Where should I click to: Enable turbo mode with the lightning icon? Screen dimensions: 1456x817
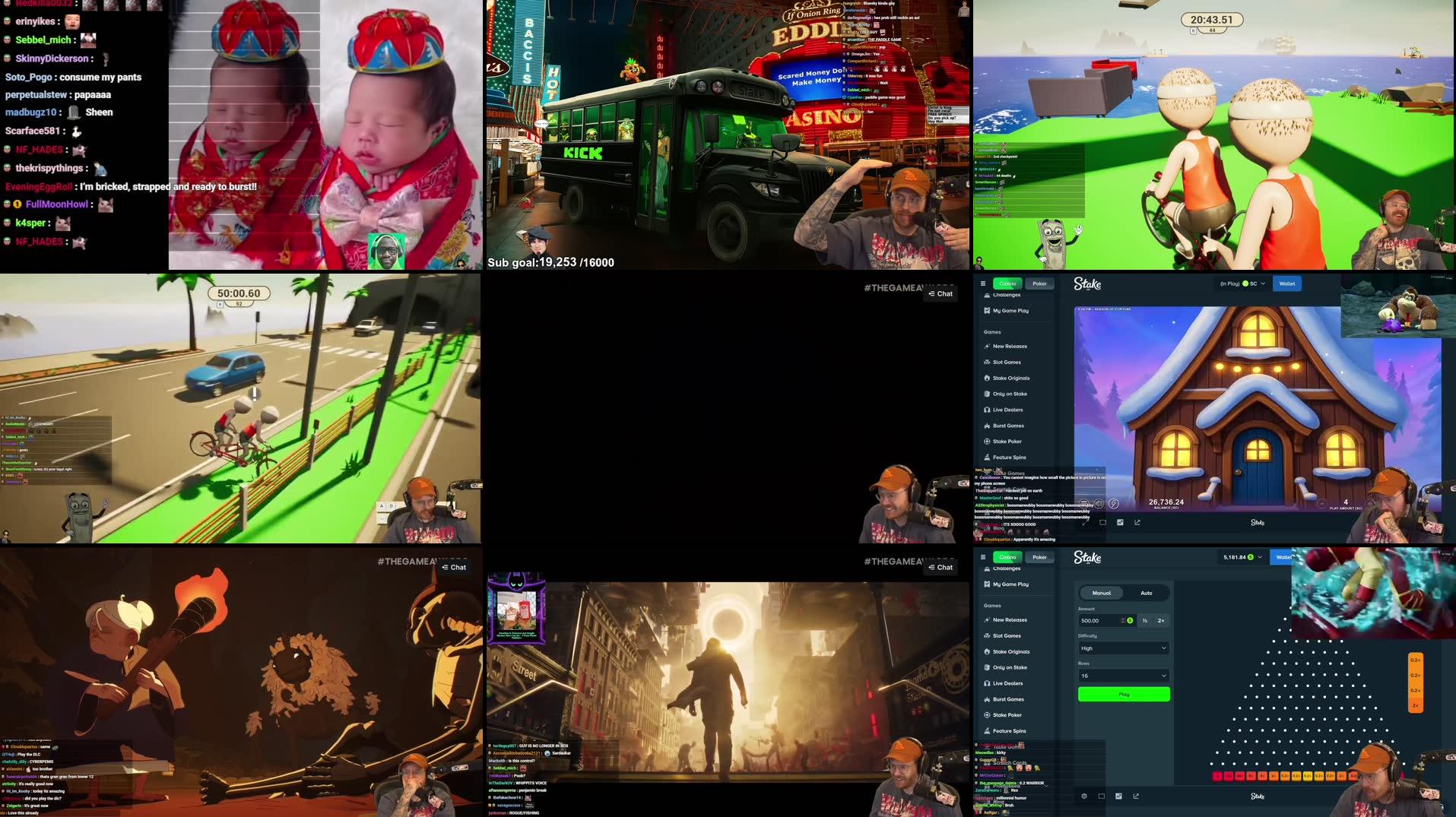pos(1114,503)
